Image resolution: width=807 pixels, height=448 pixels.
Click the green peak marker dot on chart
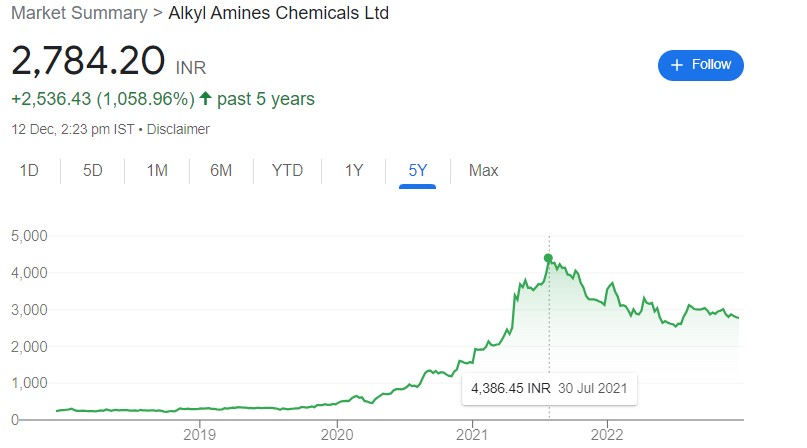pyautogui.click(x=548, y=258)
